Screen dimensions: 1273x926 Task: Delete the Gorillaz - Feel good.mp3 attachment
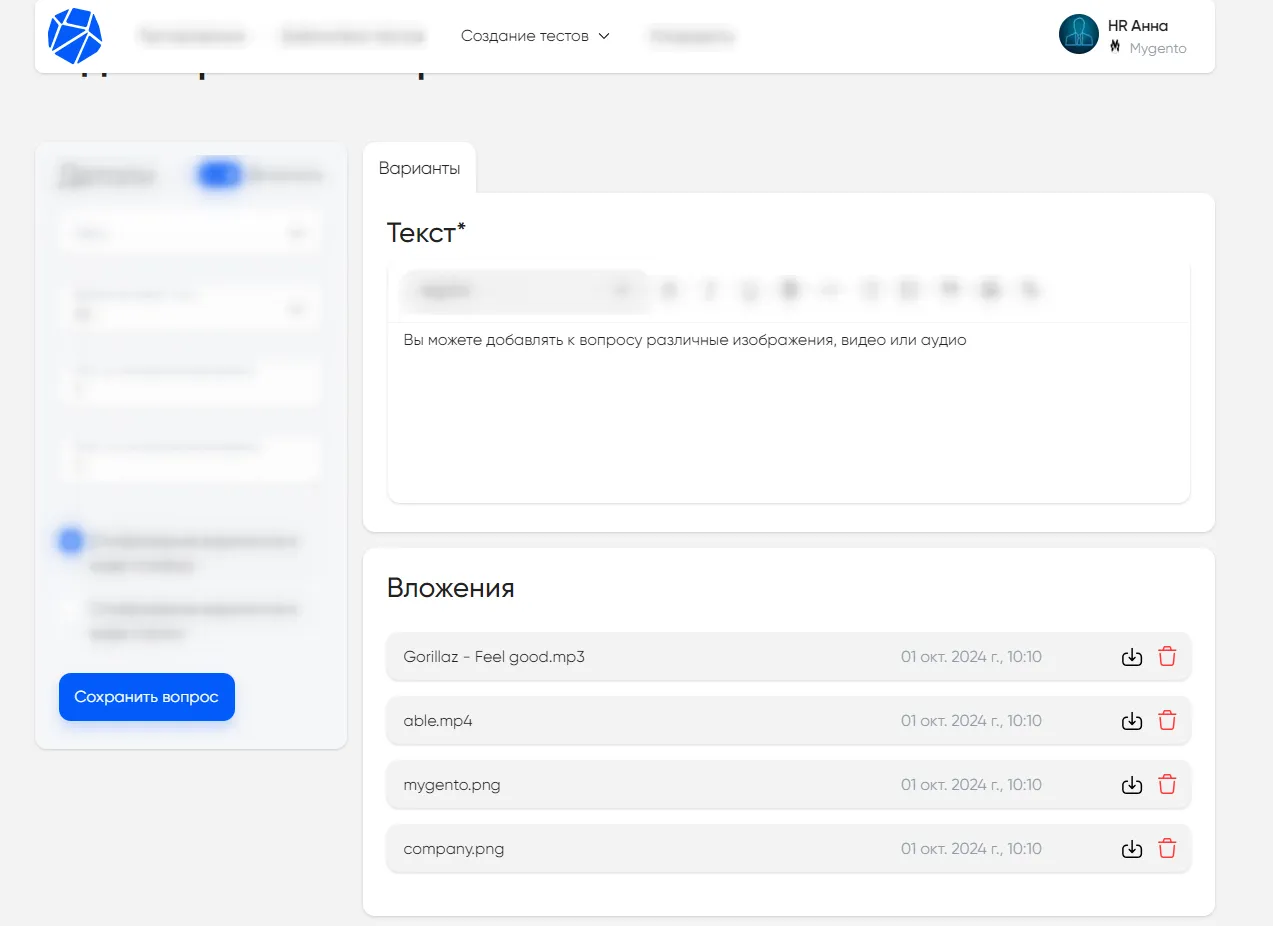click(x=1167, y=657)
